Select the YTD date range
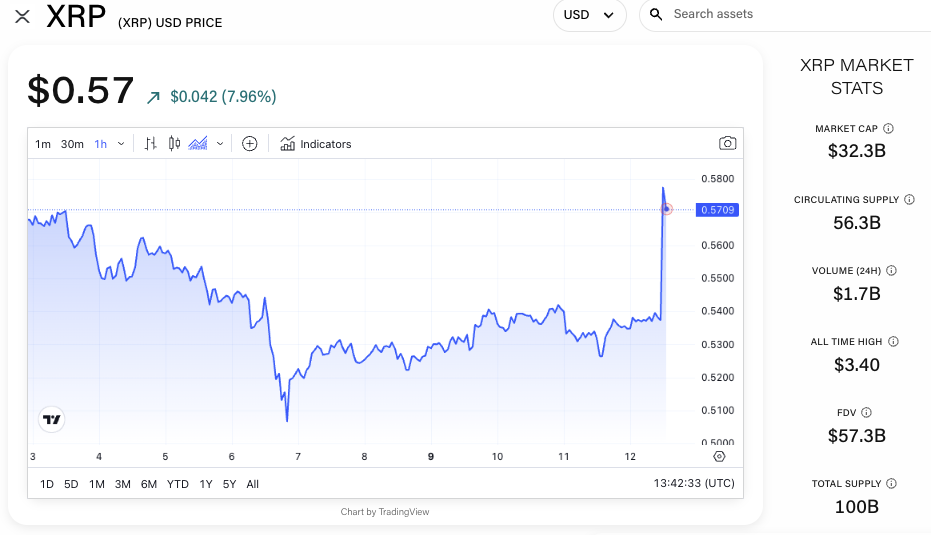931x535 pixels. 178,484
